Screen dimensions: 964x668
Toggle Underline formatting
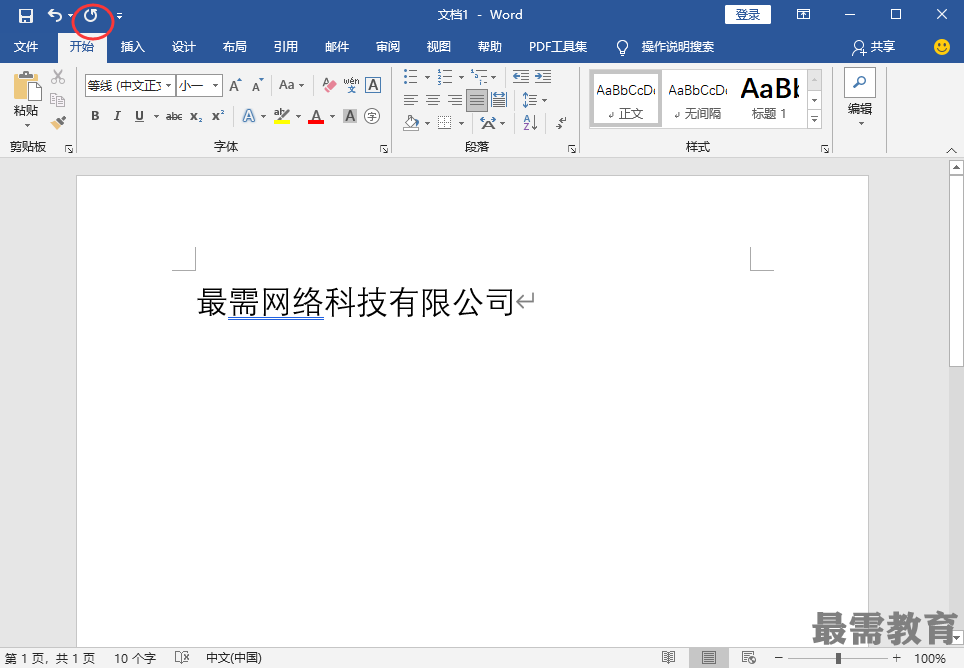140,116
